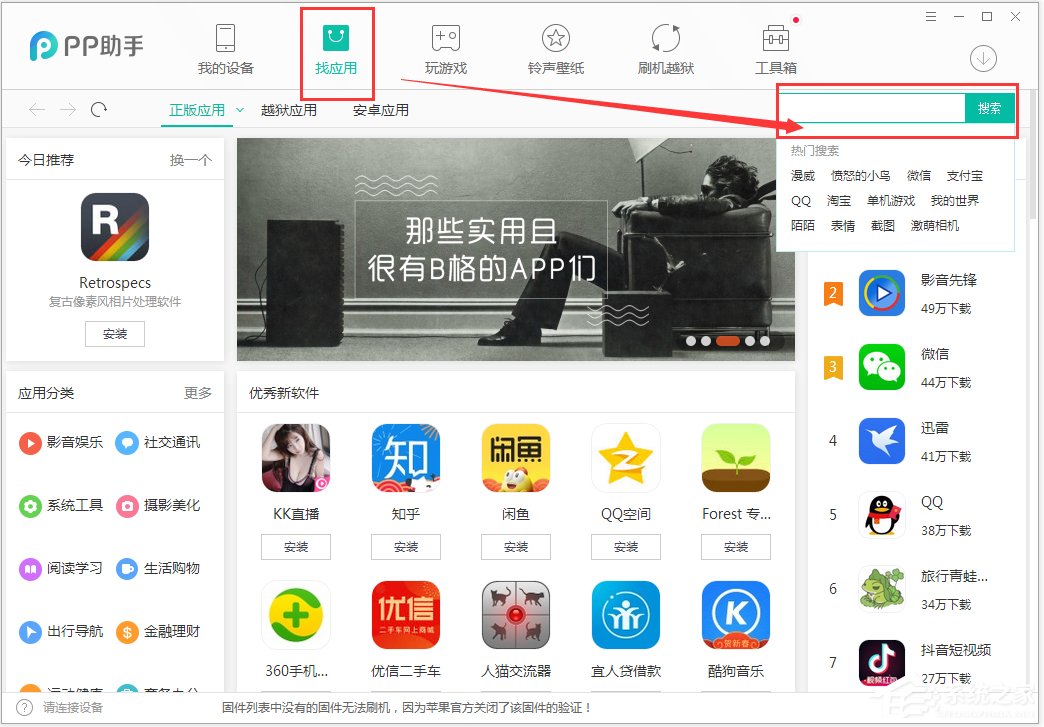Focus the app search input field
Viewport: 1044px width, 727px height.
[872, 108]
